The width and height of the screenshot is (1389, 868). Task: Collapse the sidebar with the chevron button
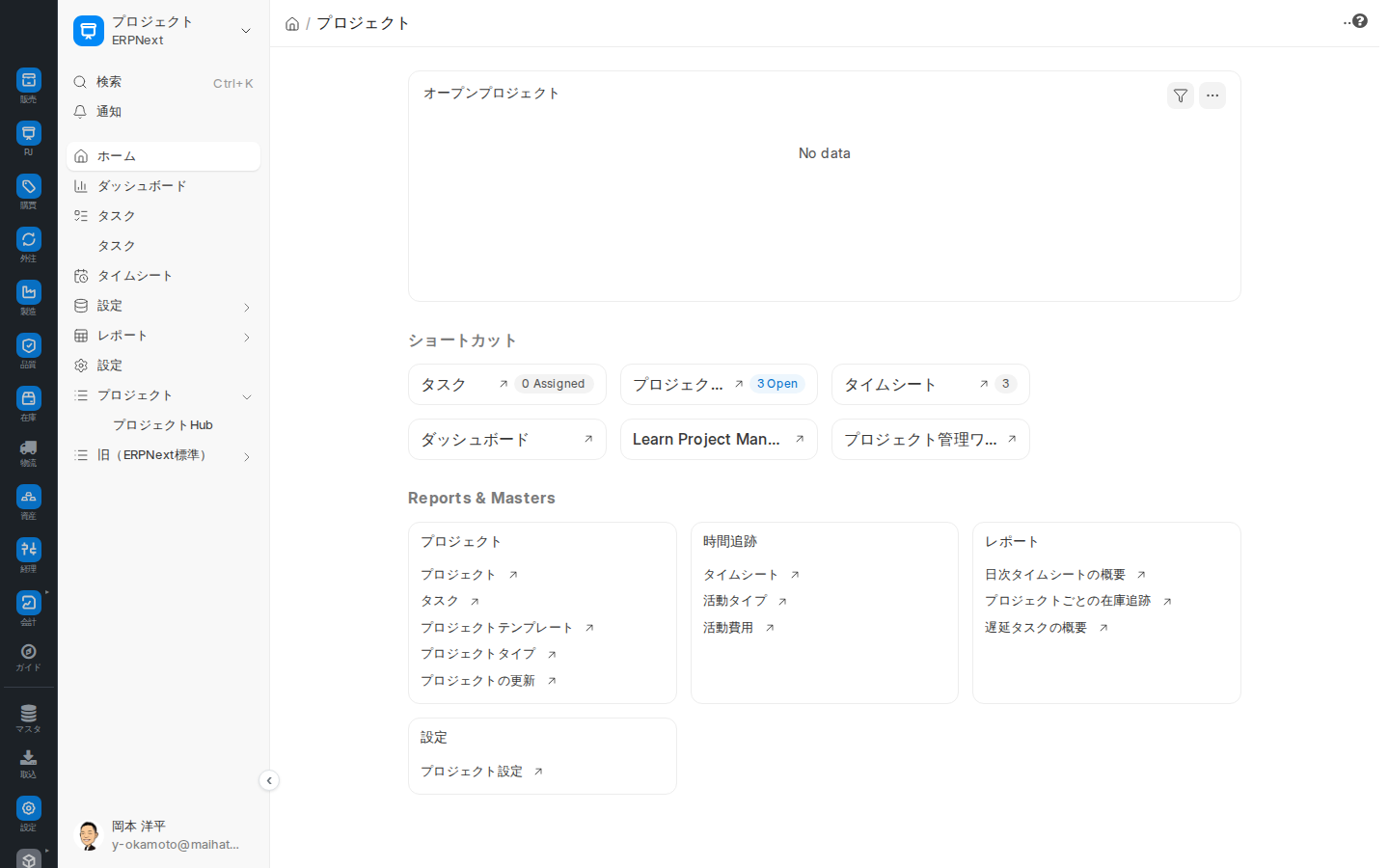(269, 780)
